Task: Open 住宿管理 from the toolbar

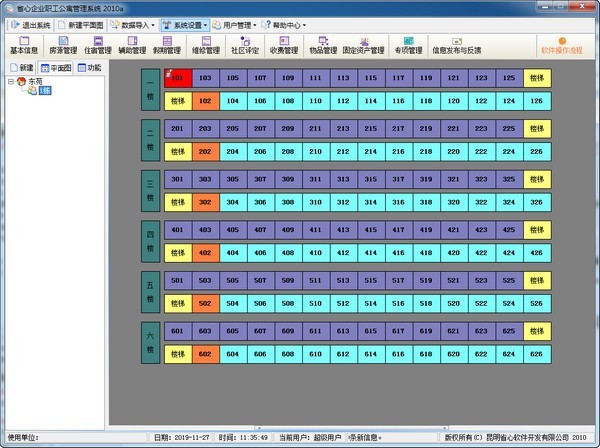Action: click(x=98, y=44)
